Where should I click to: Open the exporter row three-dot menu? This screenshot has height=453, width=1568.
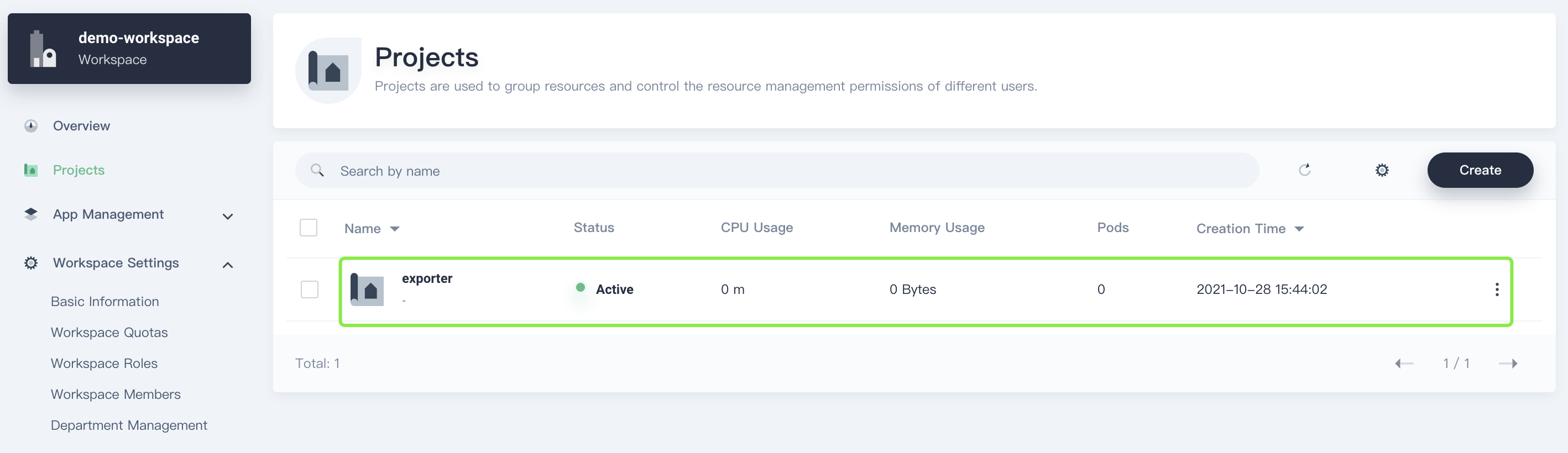point(1496,289)
